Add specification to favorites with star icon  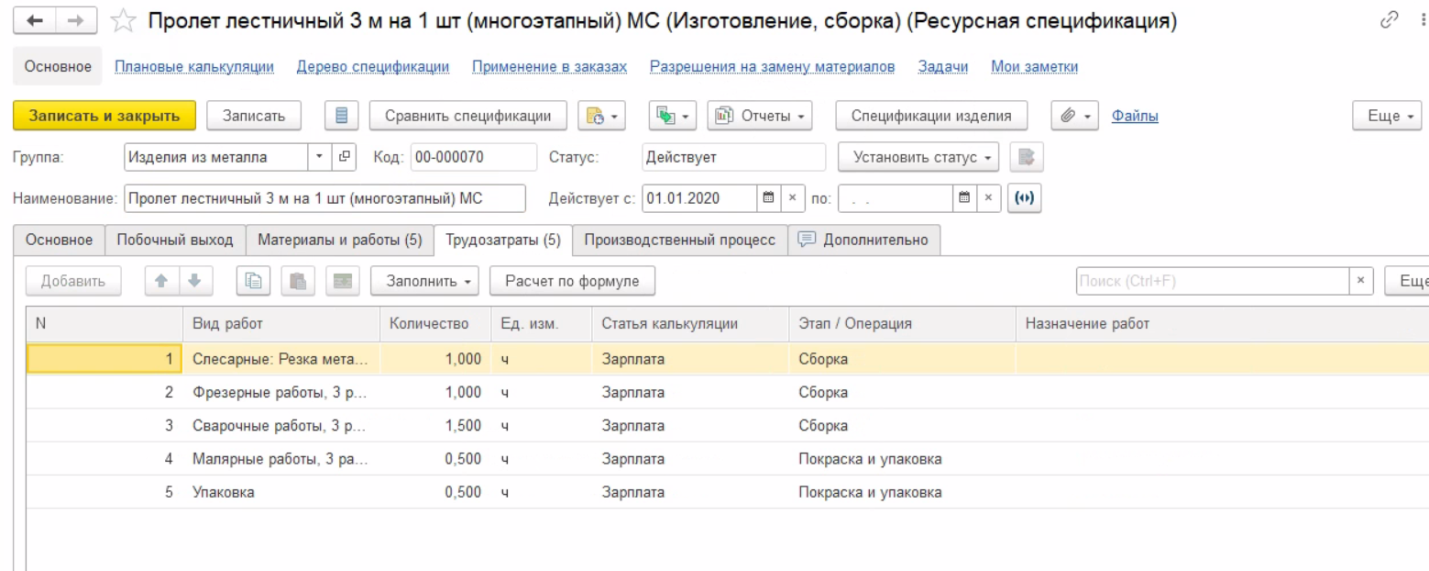tap(123, 21)
